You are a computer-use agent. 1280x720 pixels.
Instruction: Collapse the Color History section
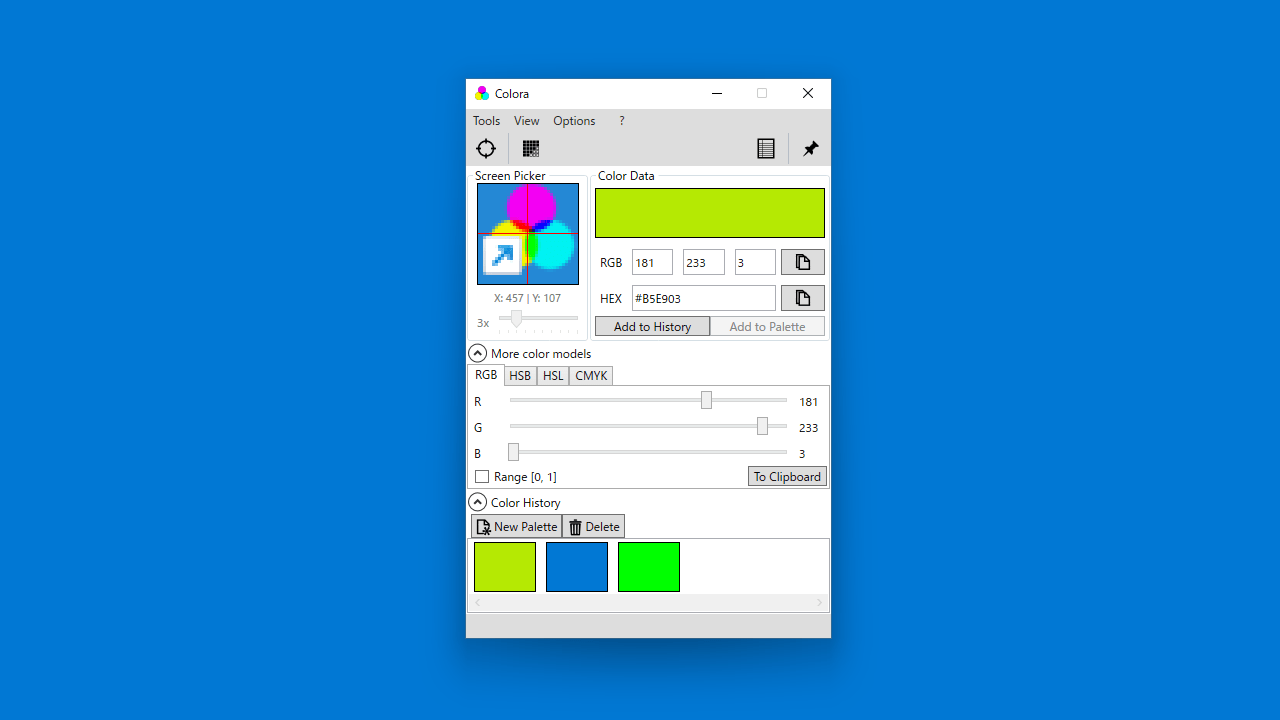click(478, 503)
